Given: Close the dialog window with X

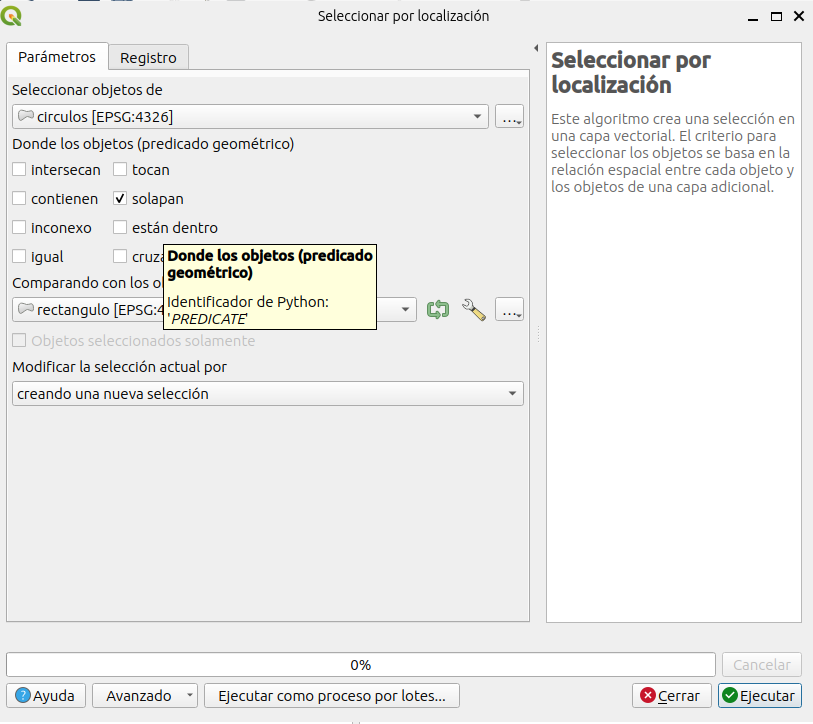Looking at the screenshot, I should point(799,16).
